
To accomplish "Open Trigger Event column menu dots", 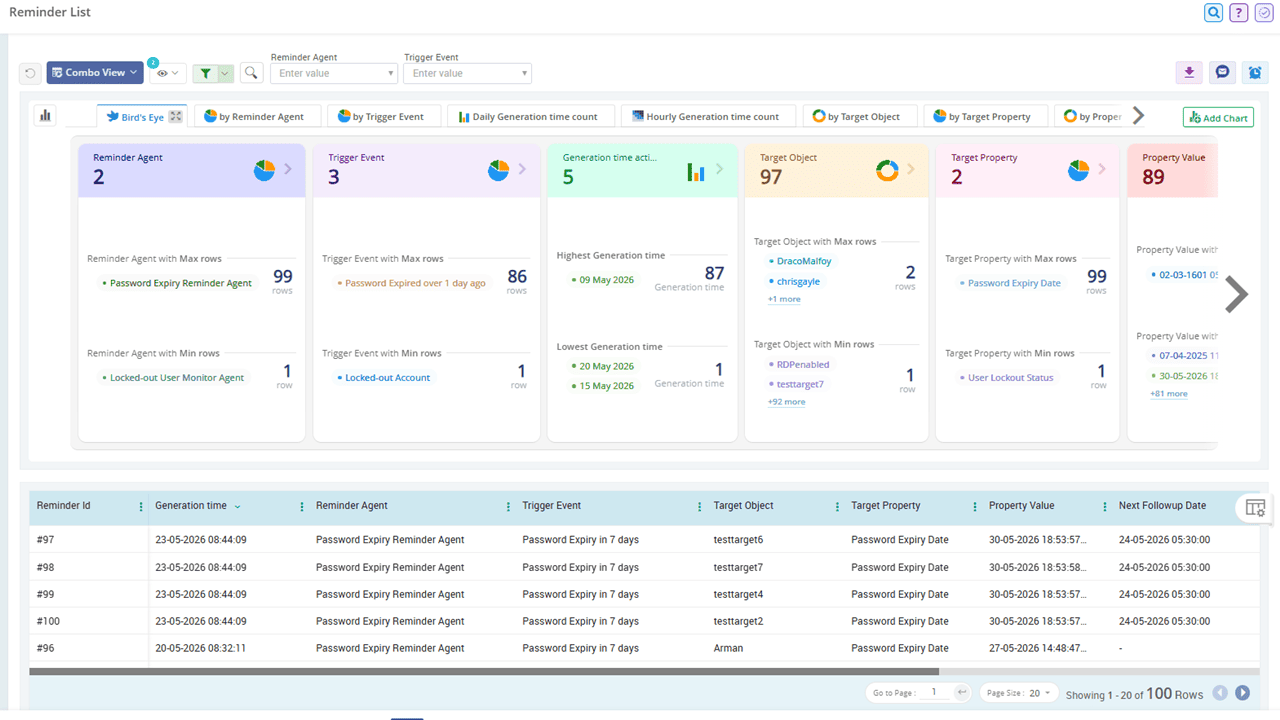I will tap(699, 507).
